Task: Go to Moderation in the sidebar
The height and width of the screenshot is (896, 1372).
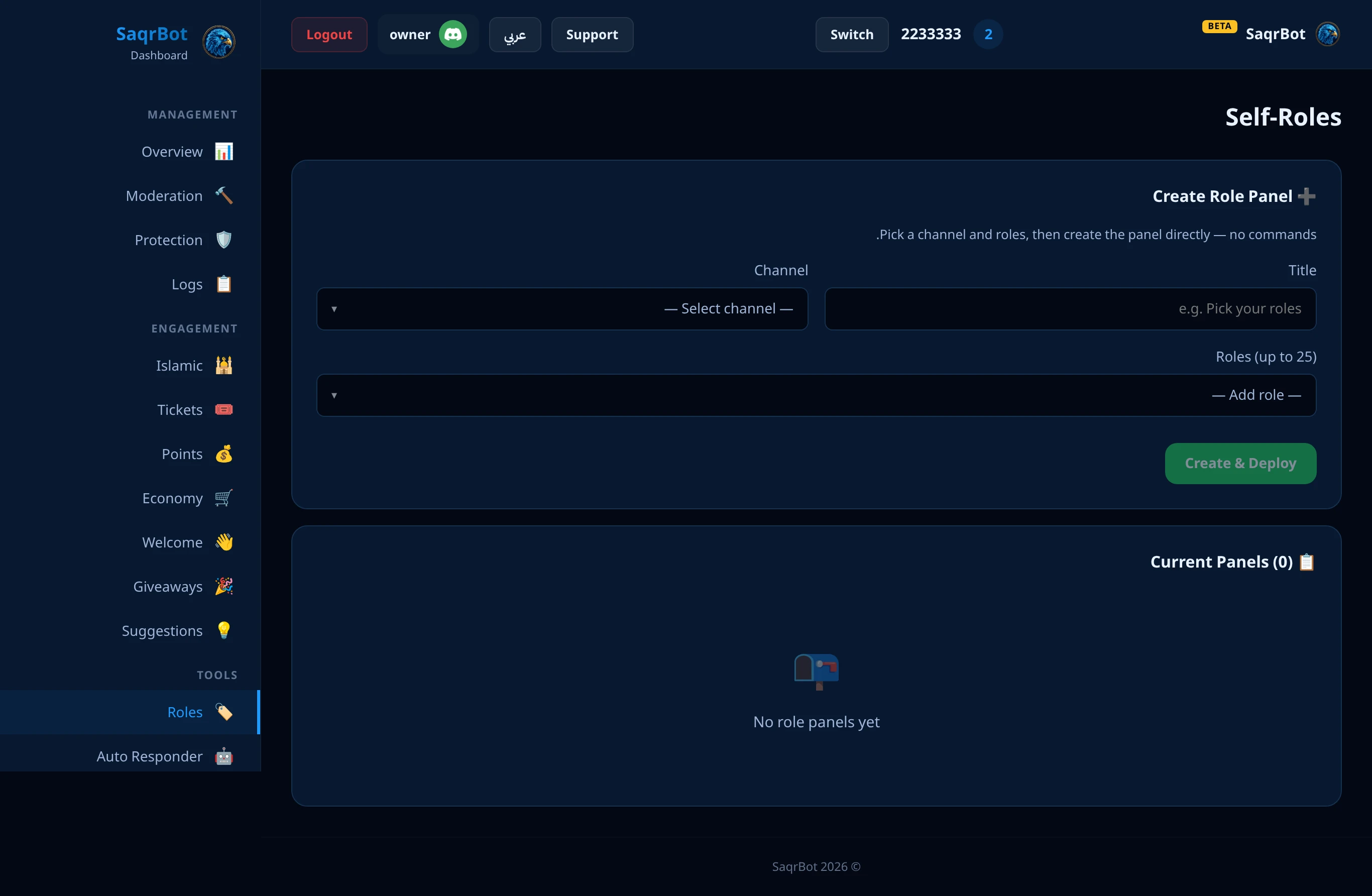Action: tap(130, 196)
